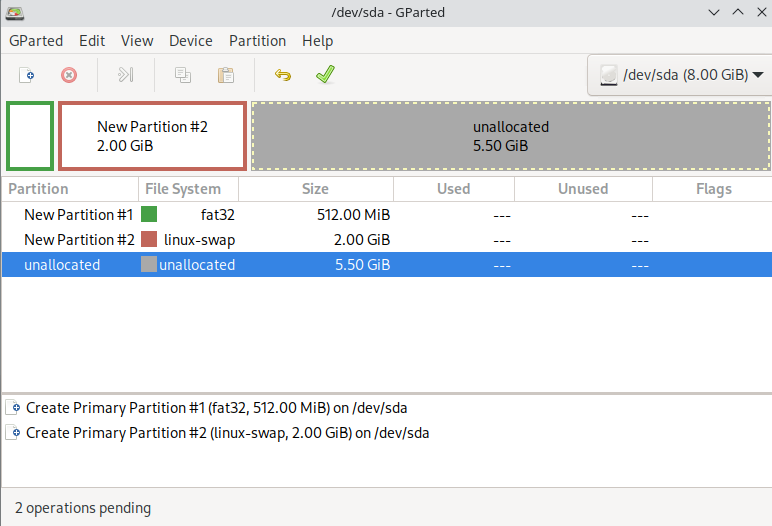The image size is (772, 526).
Task: Click the Paste partition toolbar icon
Action: click(x=225, y=75)
